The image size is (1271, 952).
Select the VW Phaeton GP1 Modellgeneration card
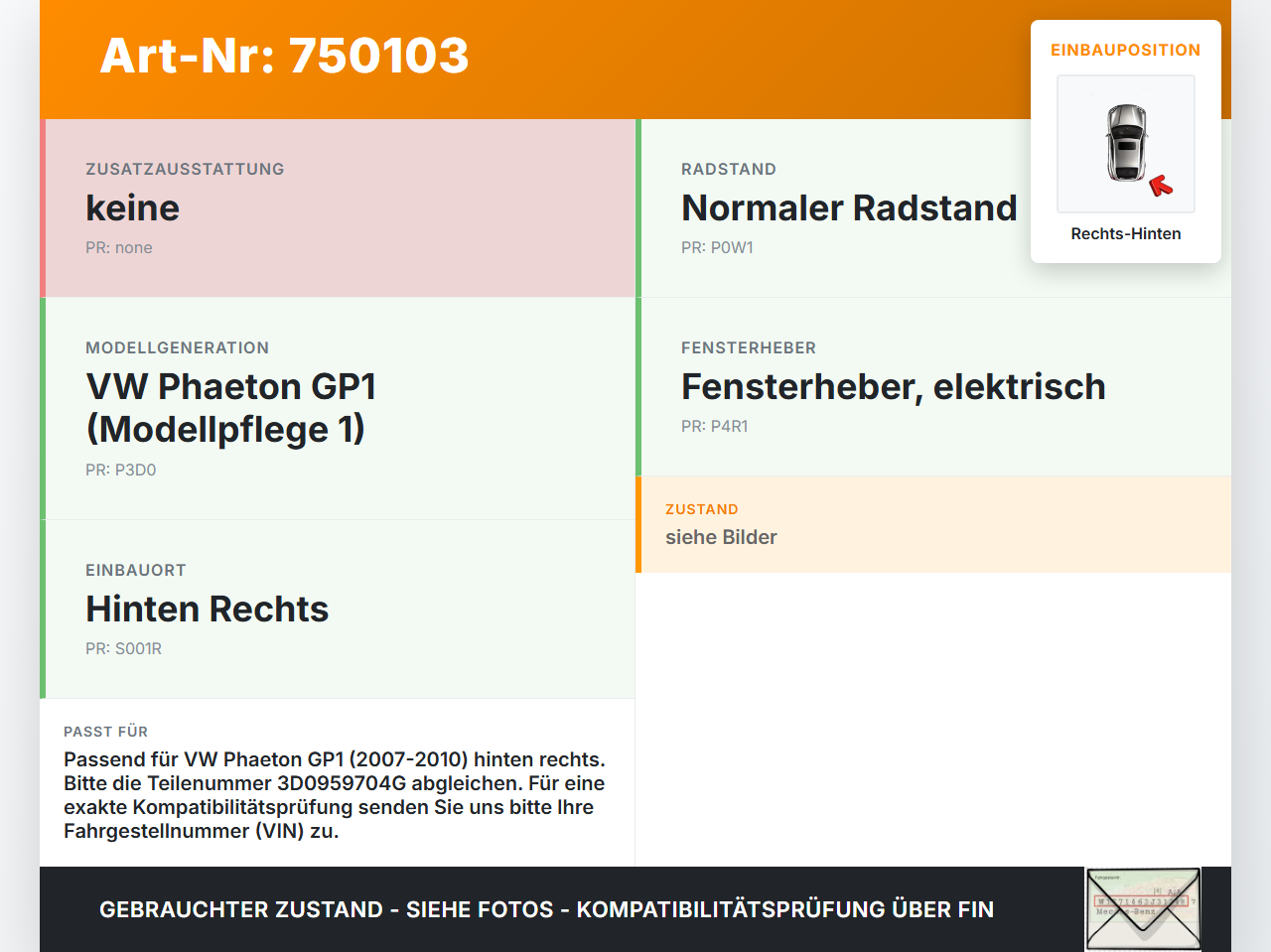(338, 409)
